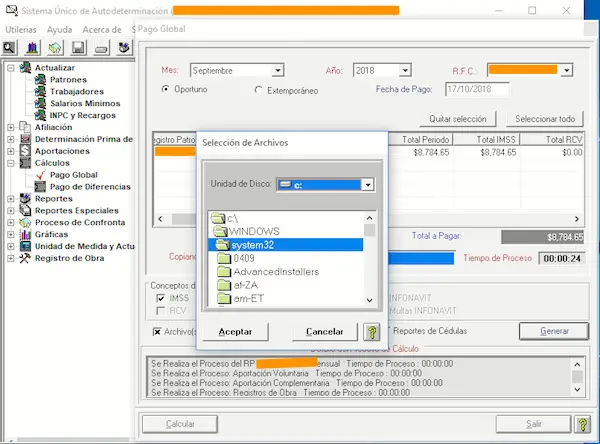Viewport: 600px width, 444px height.
Task: Expand the Afiliación tree node
Action: 11,127
